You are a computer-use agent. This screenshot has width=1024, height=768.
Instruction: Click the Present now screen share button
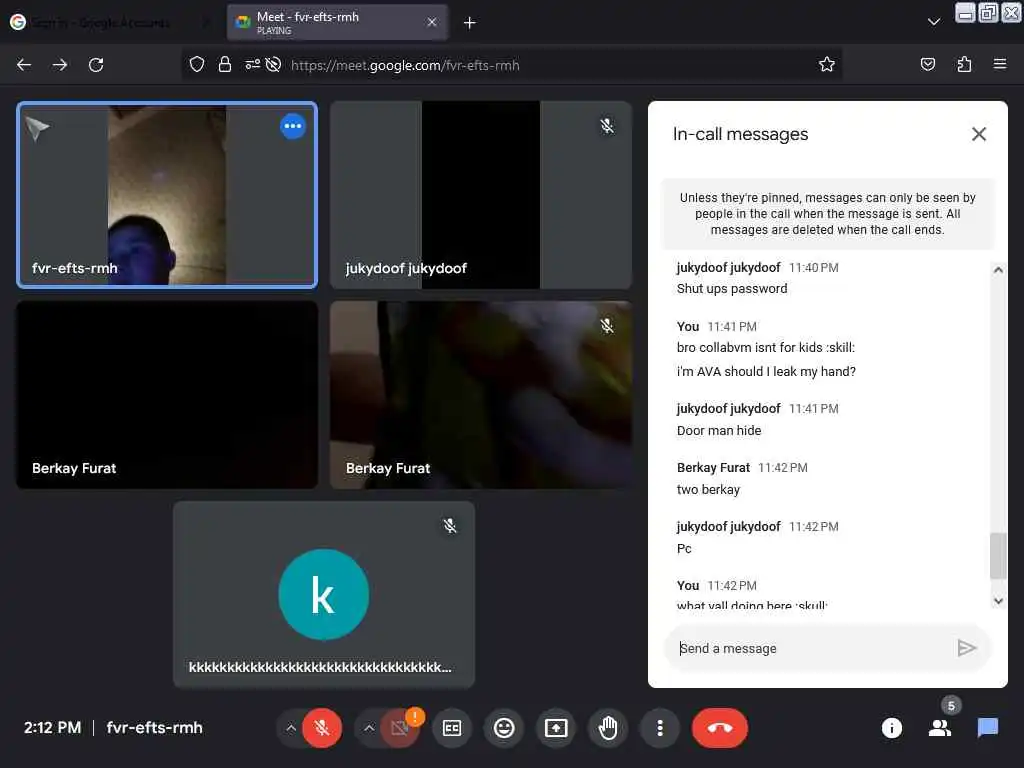pos(556,728)
